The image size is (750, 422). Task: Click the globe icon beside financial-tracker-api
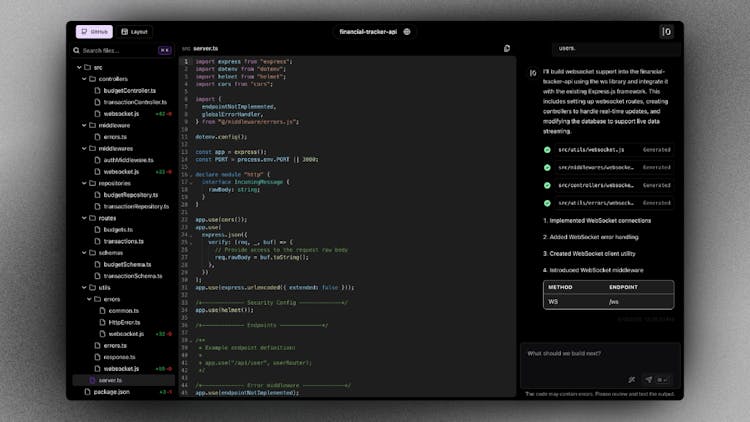click(407, 32)
